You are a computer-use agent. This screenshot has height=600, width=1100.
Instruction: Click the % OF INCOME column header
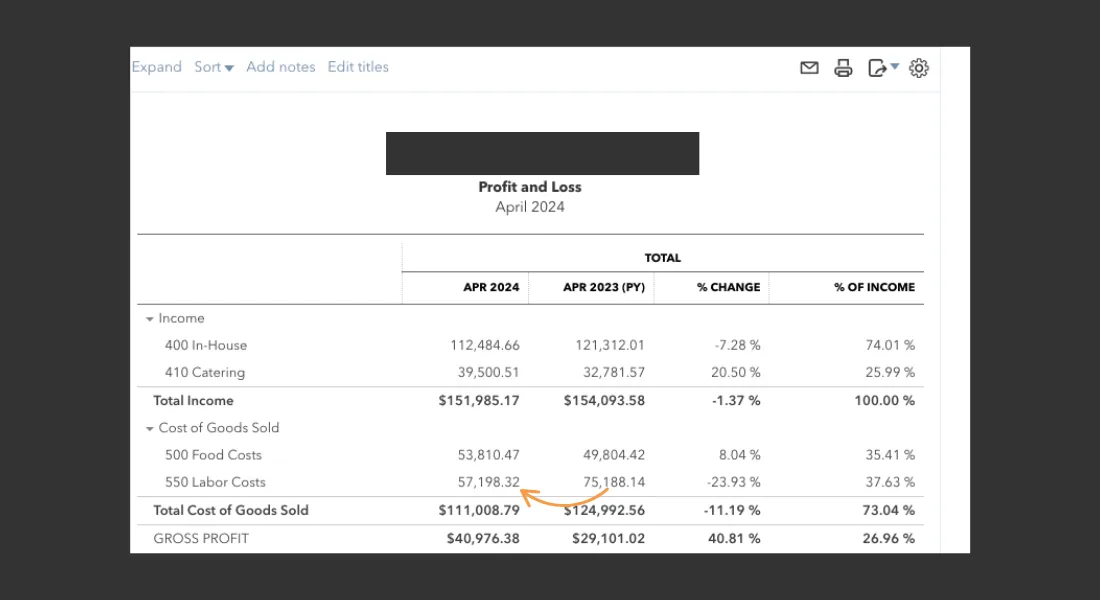pyautogui.click(x=874, y=287)
